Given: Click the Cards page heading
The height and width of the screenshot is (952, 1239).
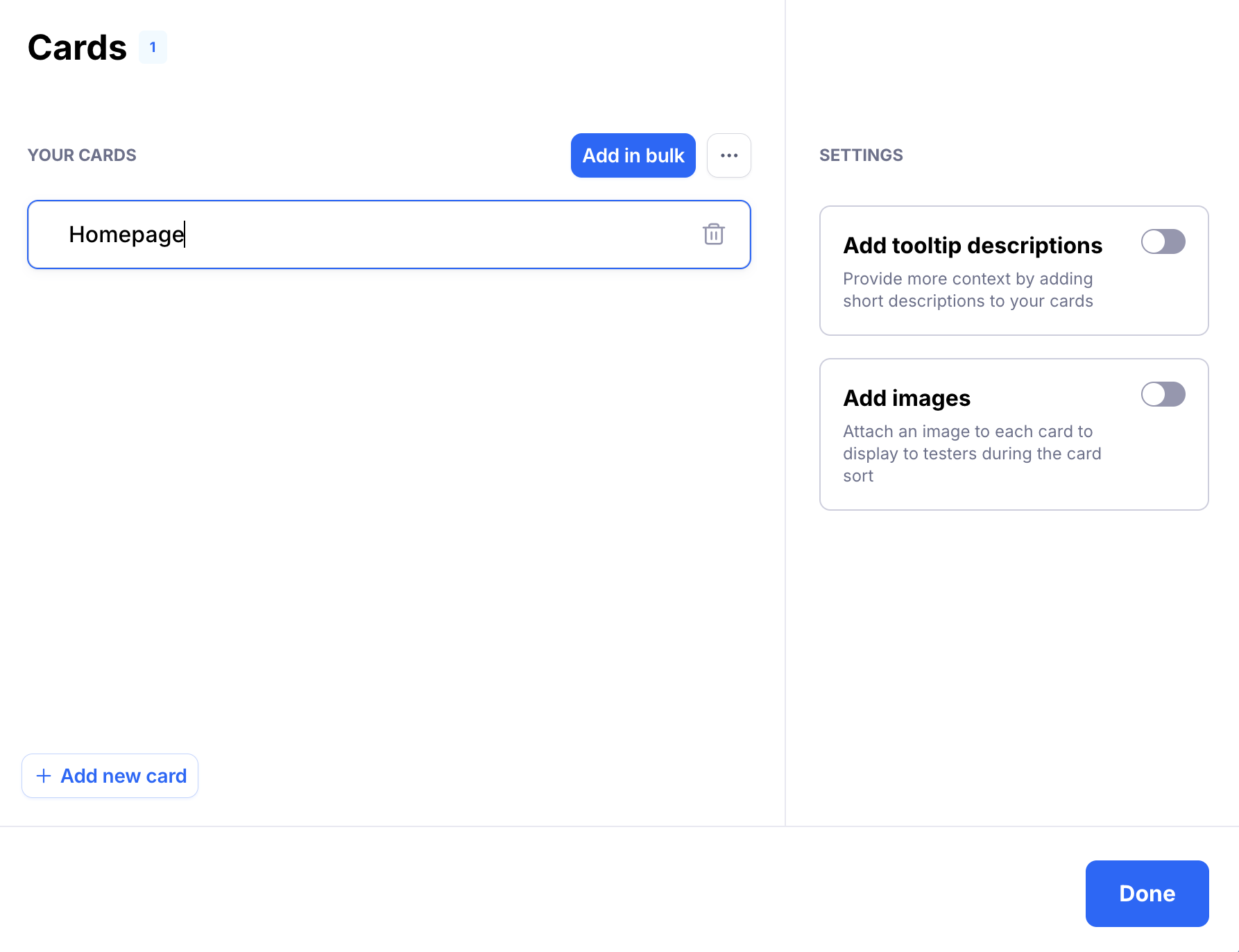Looking at the screenshot, I should point(78,48).
